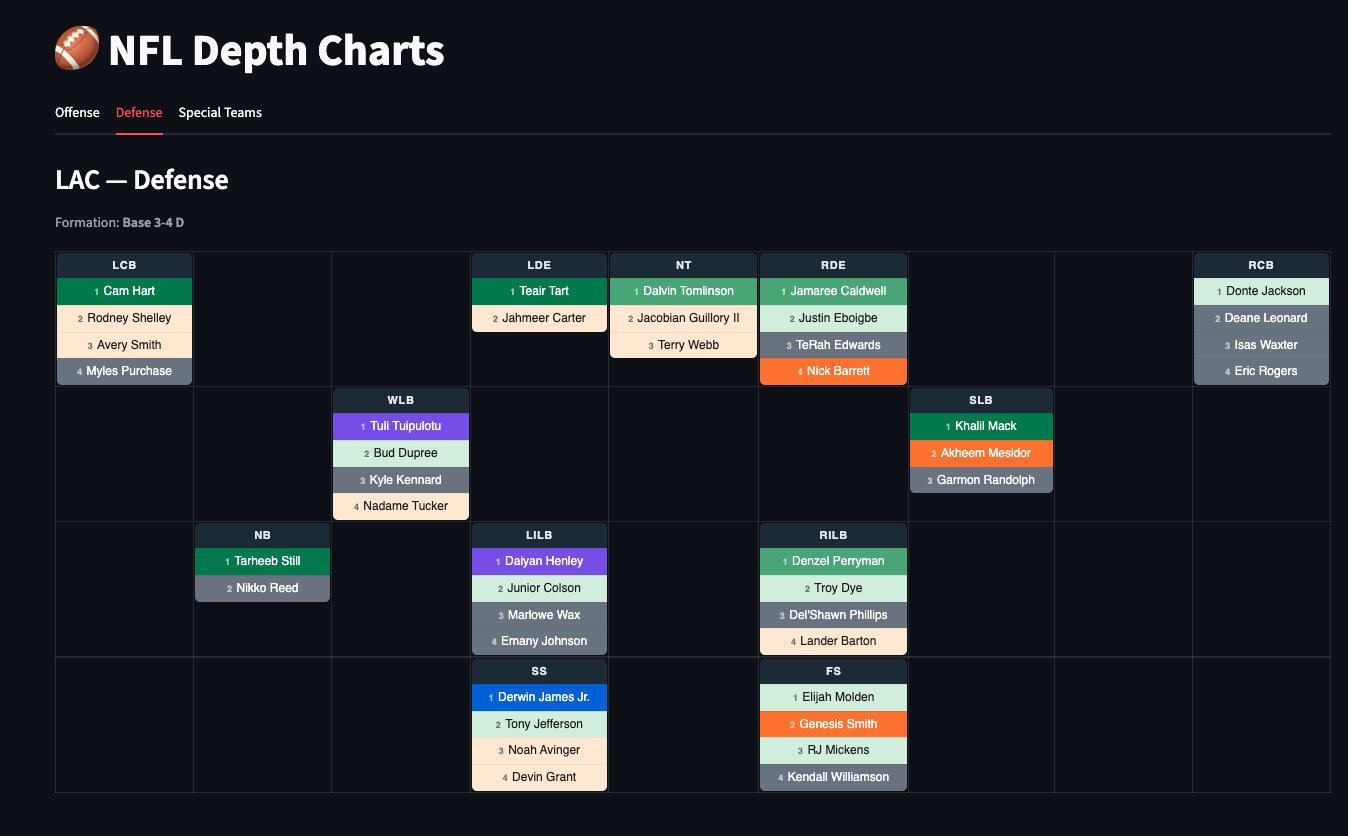
Task: Click Tuli Tuipulotu at WLB
Action: 400,426
